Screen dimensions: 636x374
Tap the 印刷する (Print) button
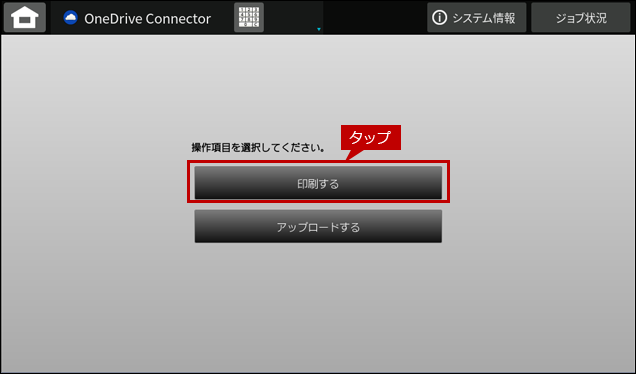pyautogui.click(x=318, y=183)
